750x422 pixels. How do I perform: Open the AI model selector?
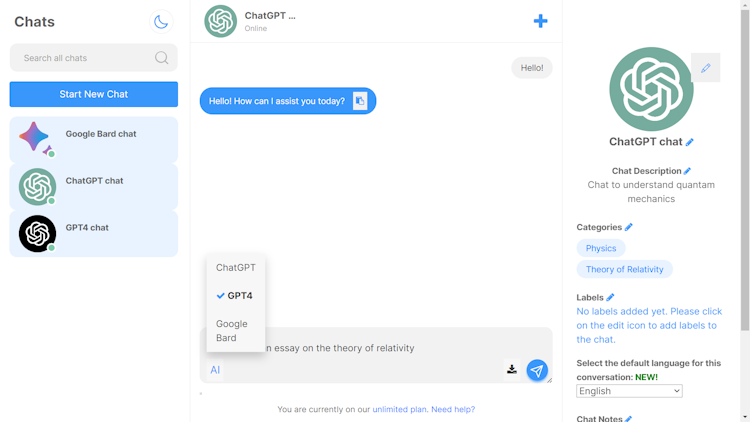[215, 370]
